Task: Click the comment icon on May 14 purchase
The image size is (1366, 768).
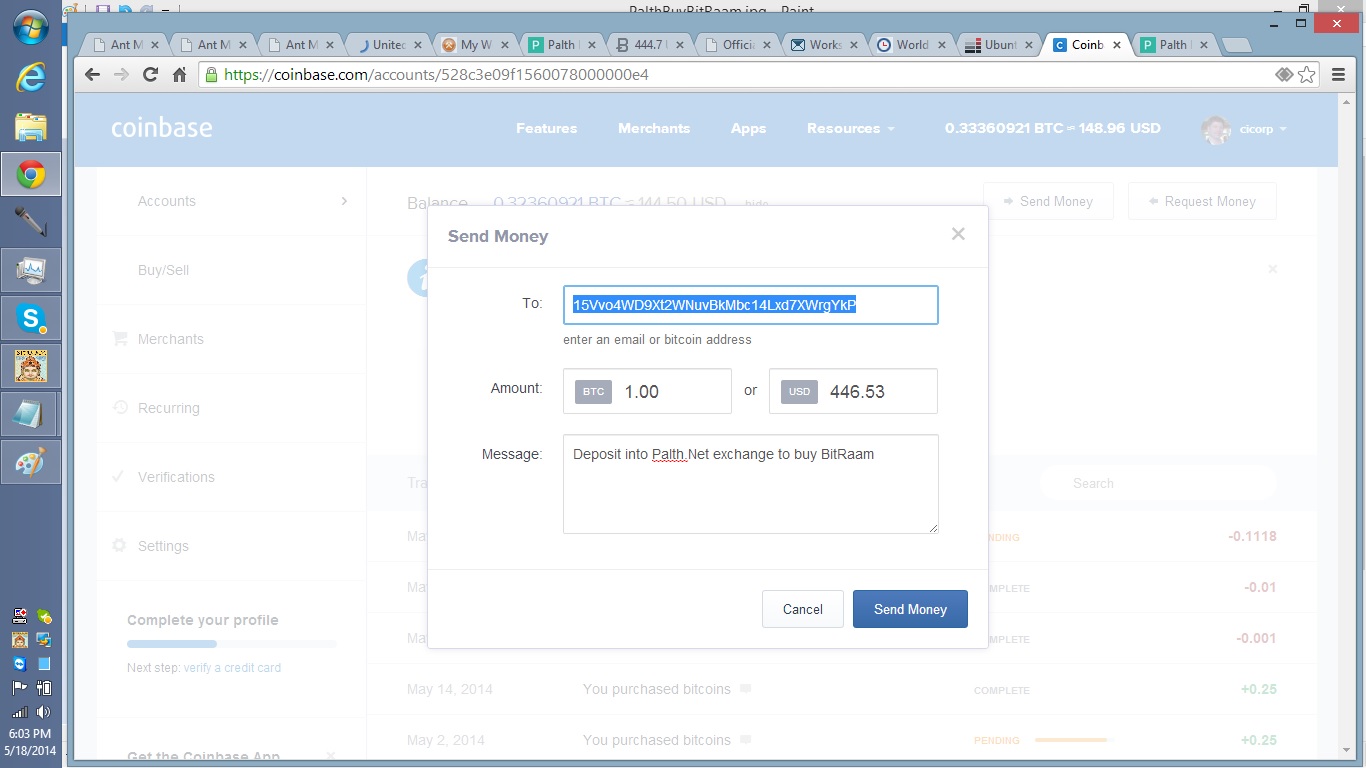Action: tap(745, 689)
